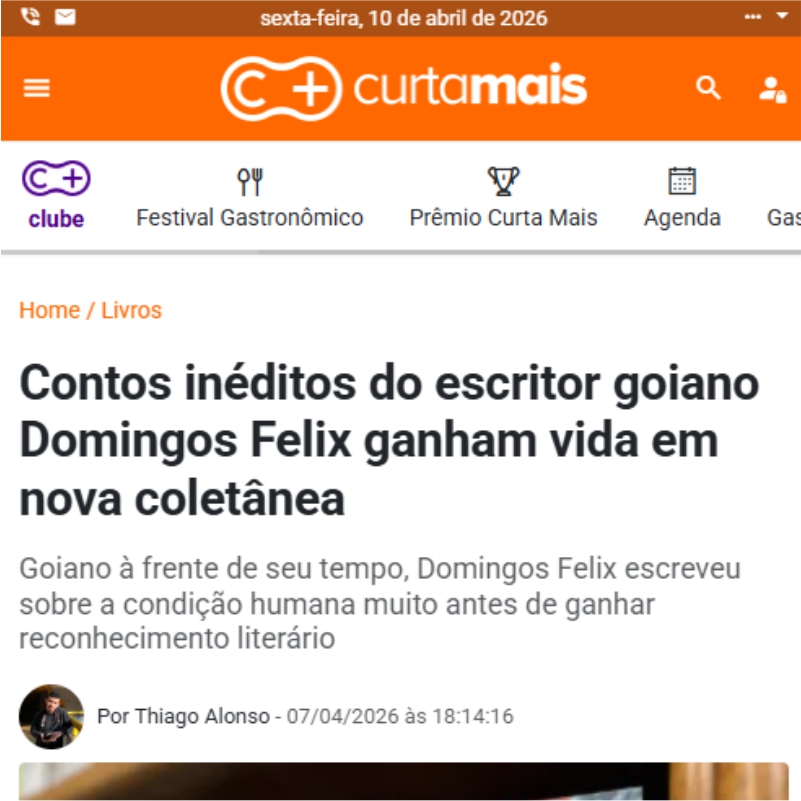Click the envelope mail icon
Screen dimensions: 801x801
click(65, 17)
